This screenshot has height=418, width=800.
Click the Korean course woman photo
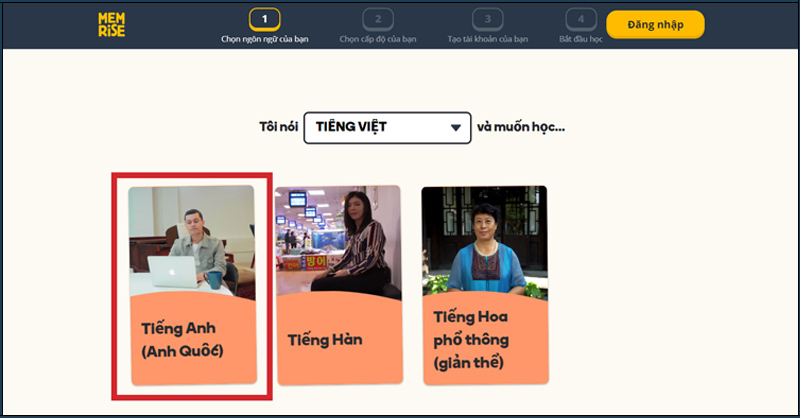[x=338, y=240]
